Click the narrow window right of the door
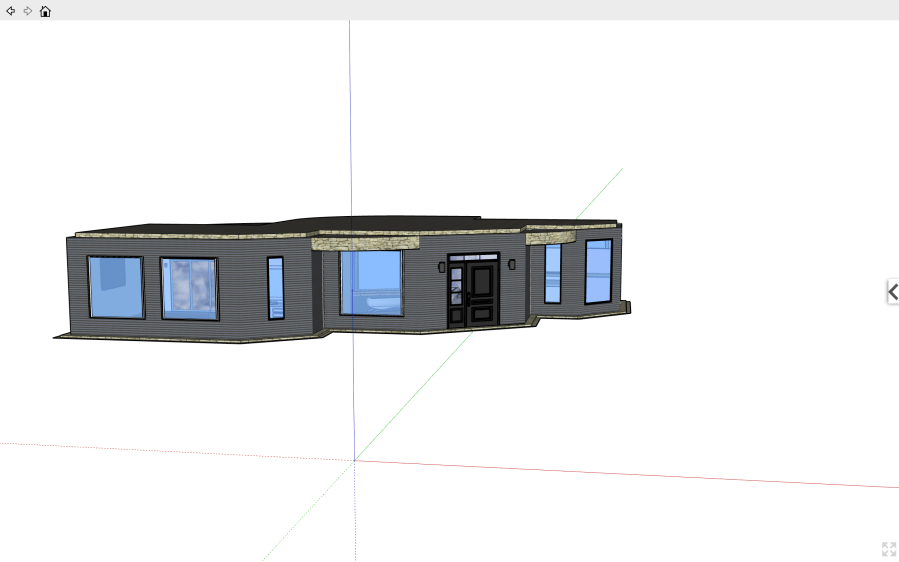This screenshot has width=899, height=562. coord(552,273)
